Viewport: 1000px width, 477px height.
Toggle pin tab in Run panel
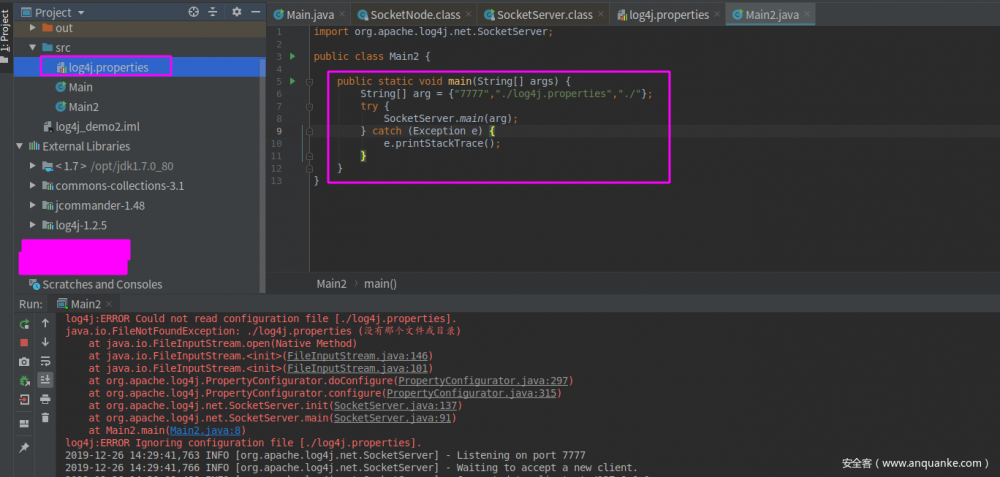point(24,447)
